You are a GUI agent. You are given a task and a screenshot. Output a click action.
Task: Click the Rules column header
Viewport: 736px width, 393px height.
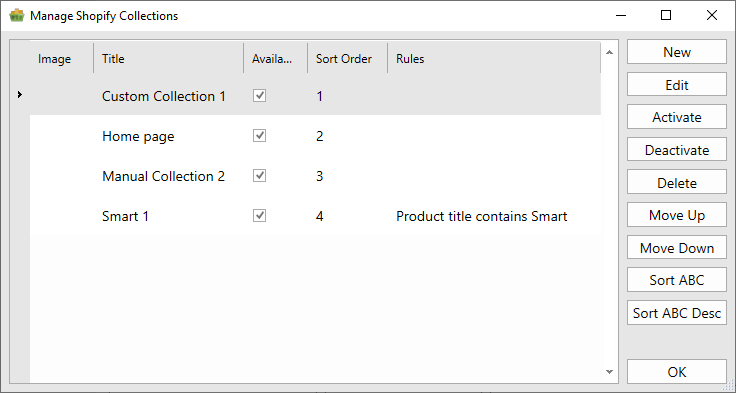(x=494, y=59)
